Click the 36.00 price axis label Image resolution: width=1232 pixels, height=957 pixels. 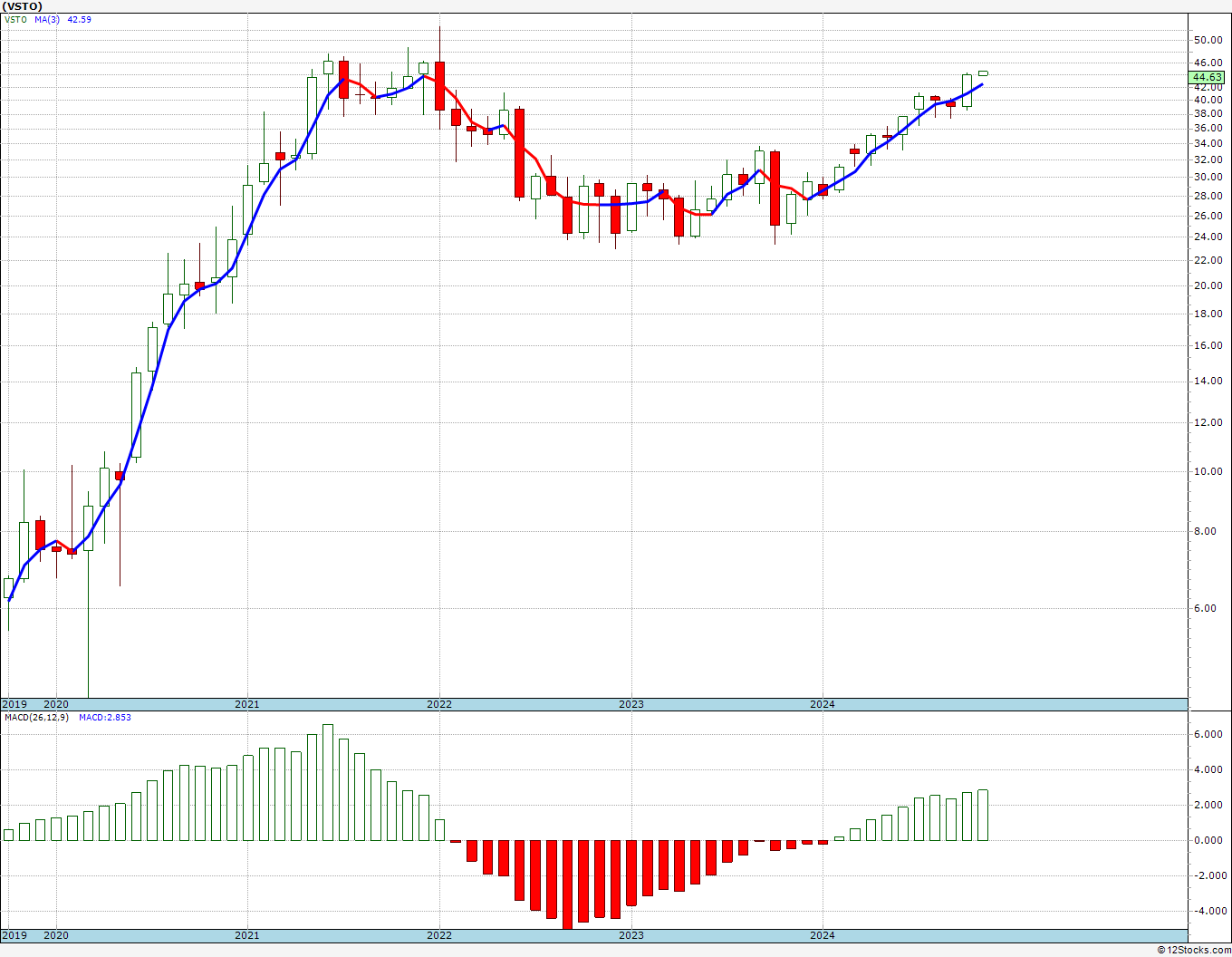[1208, 129]
